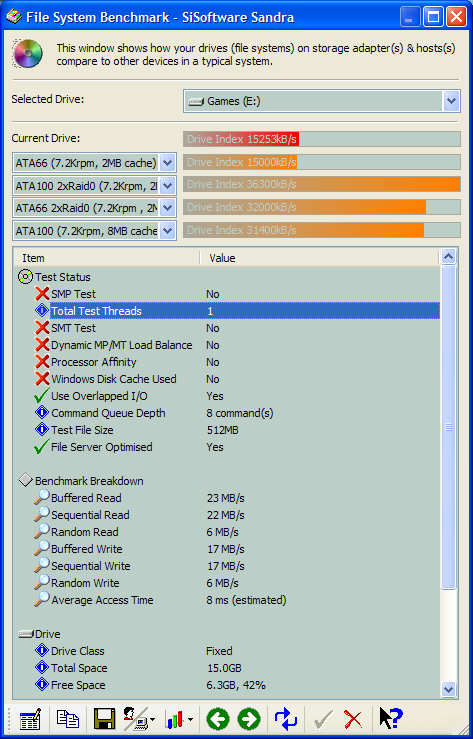
Task: Click the list scrollbar down arrow
Action: [x=449, y=689]
